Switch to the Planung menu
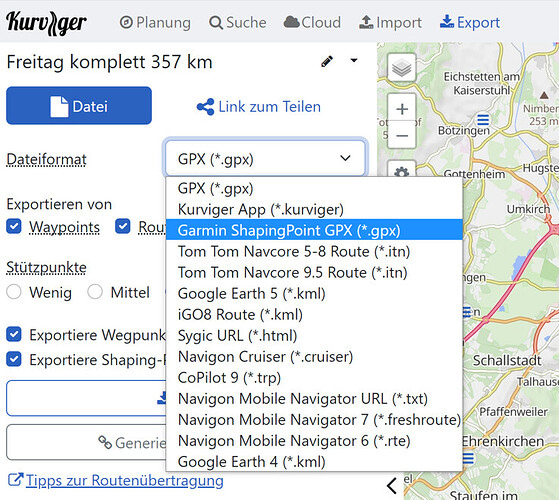The image size is (559, 500). pyautogui.click(x=155, y=22)
